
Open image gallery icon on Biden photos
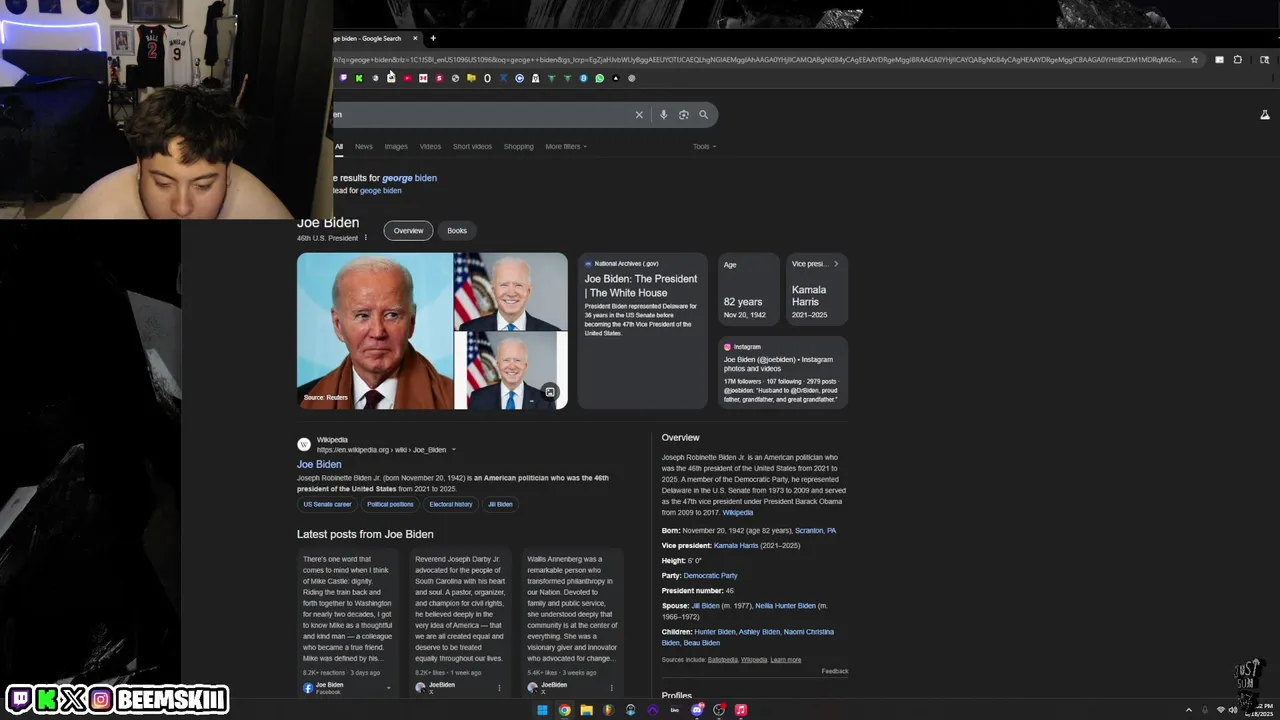tap(550, 392)
